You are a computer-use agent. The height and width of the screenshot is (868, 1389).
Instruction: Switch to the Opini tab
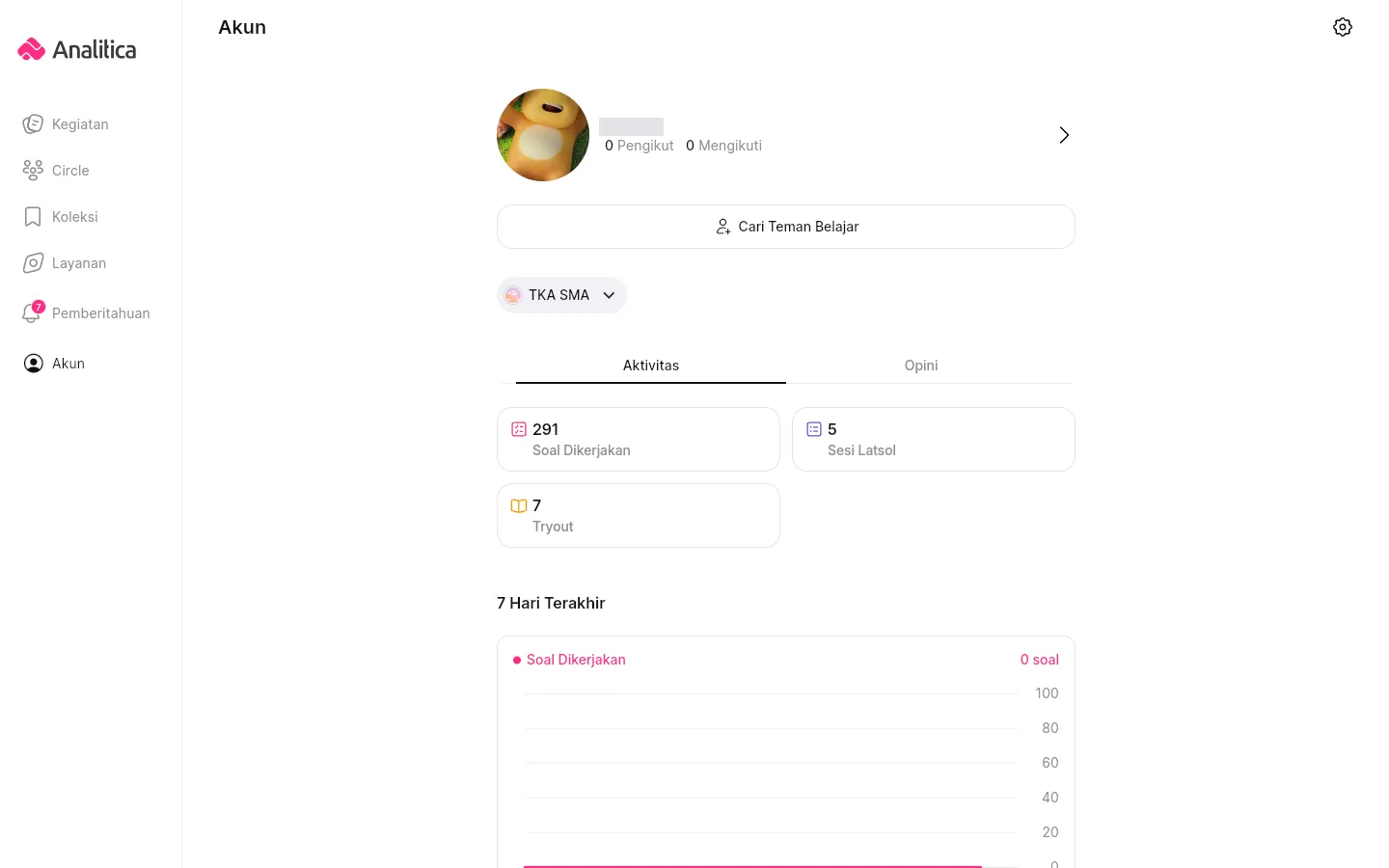(921, 366)
